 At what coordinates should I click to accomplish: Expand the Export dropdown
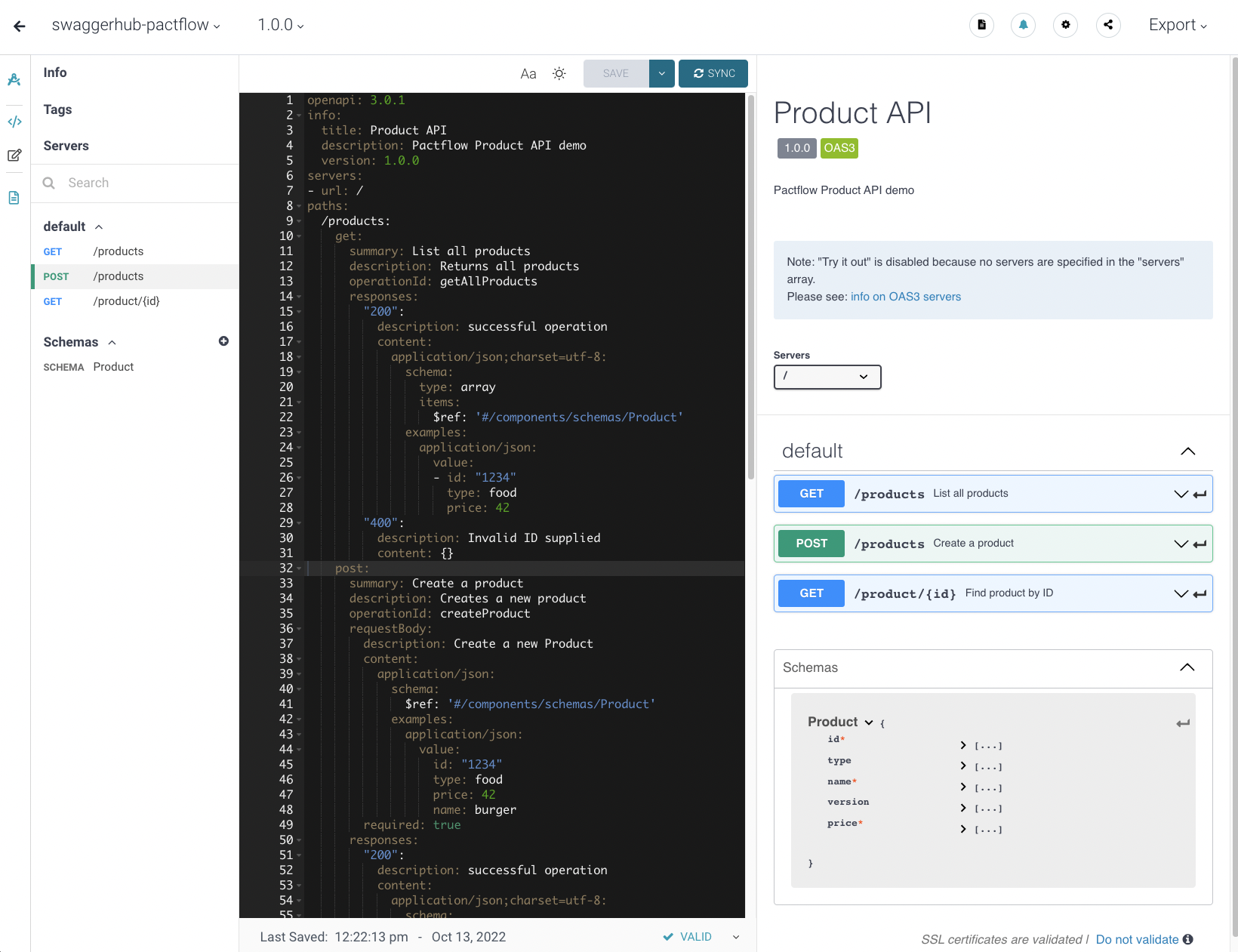point(1177,25)
